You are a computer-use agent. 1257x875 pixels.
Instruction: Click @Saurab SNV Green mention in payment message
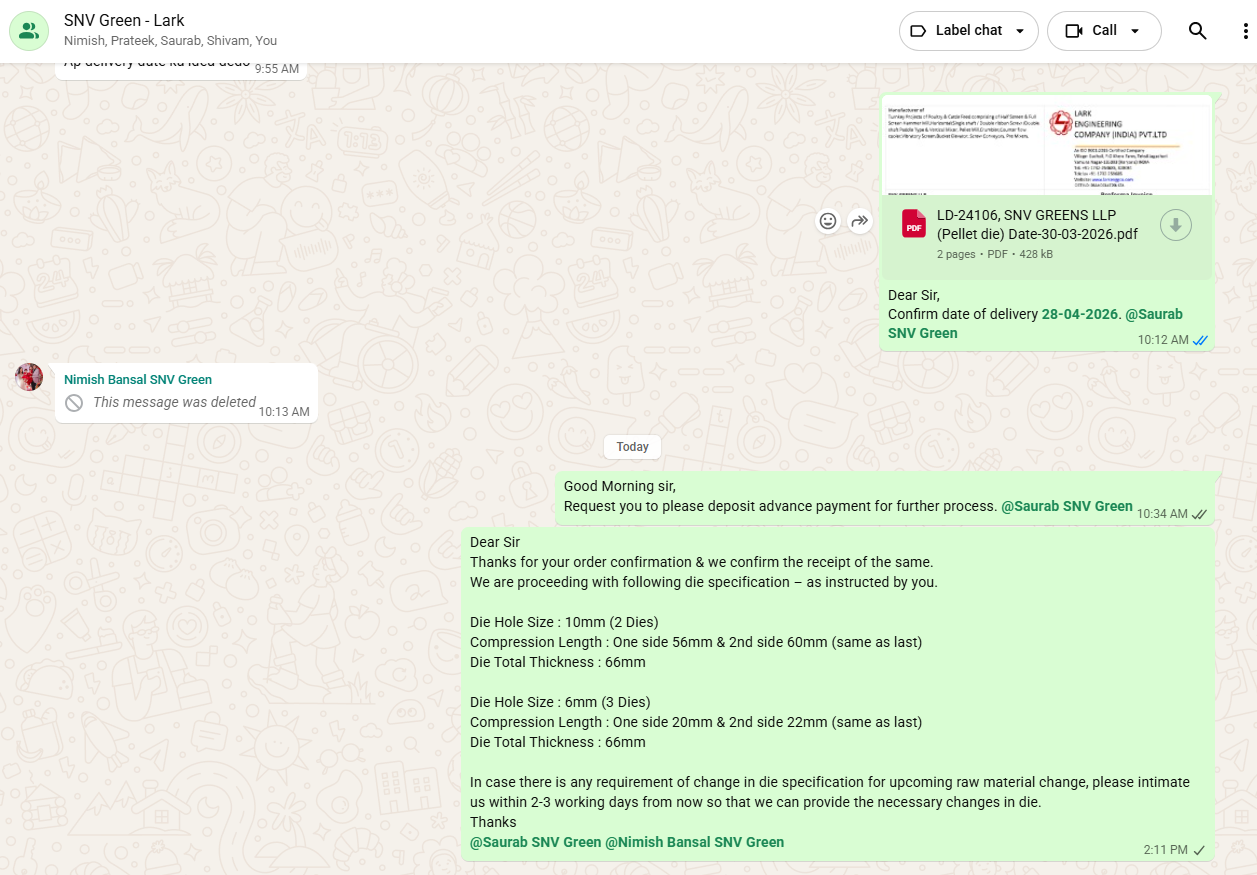click(1067, 507)
